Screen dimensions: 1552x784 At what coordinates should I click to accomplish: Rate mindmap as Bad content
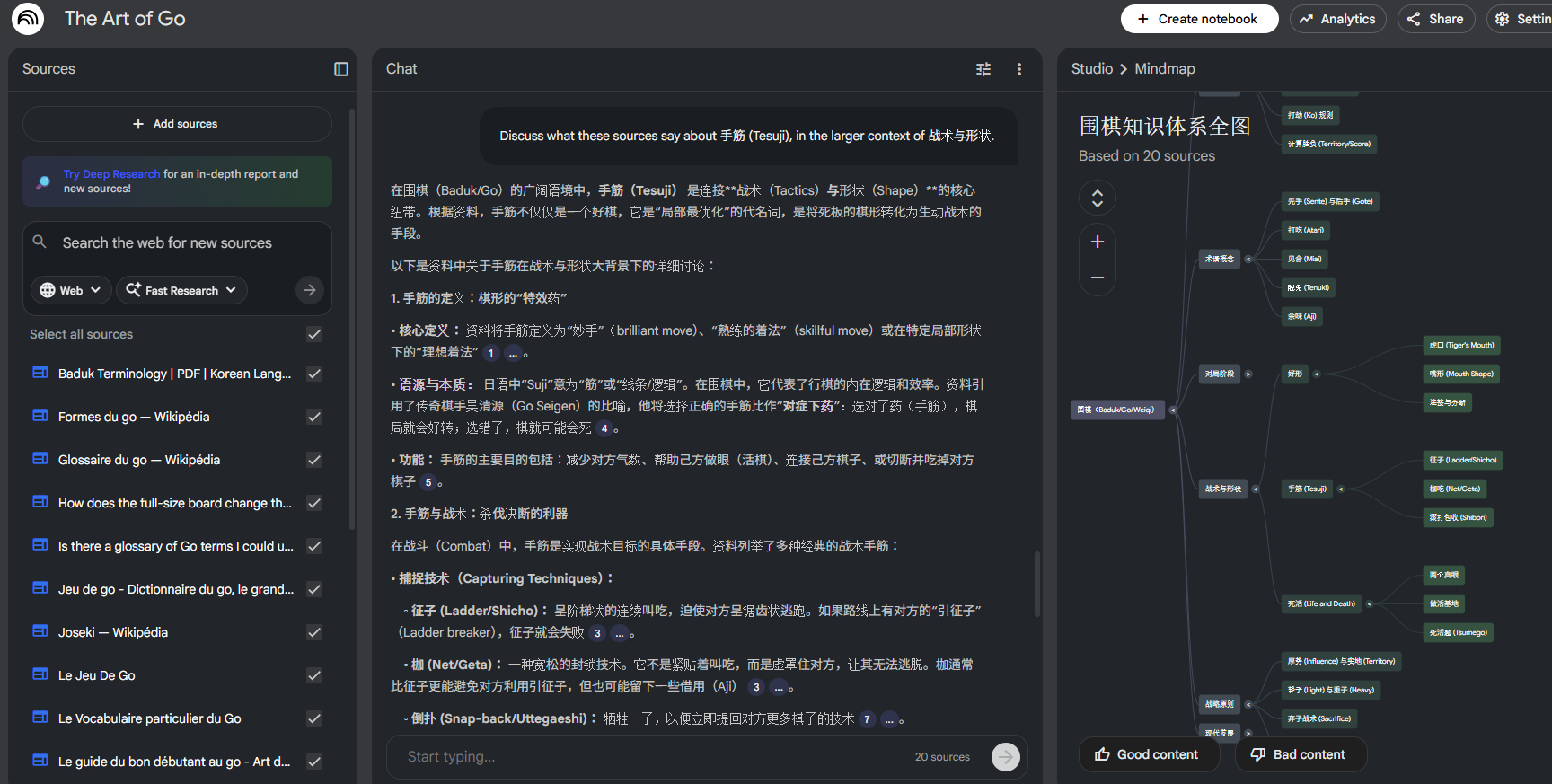1301,754
